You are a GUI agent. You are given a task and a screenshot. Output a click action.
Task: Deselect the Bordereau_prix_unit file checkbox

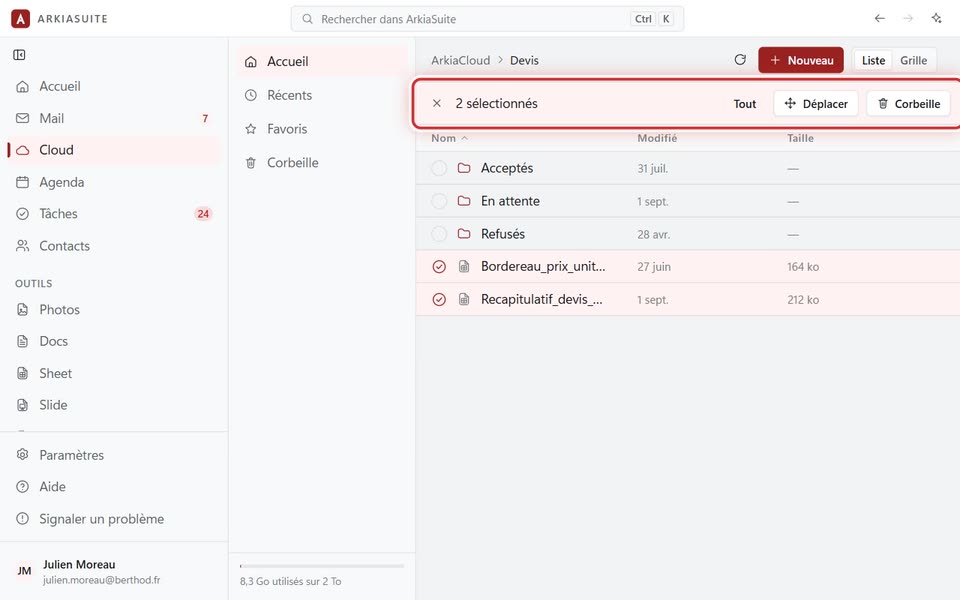coord(439,266)
